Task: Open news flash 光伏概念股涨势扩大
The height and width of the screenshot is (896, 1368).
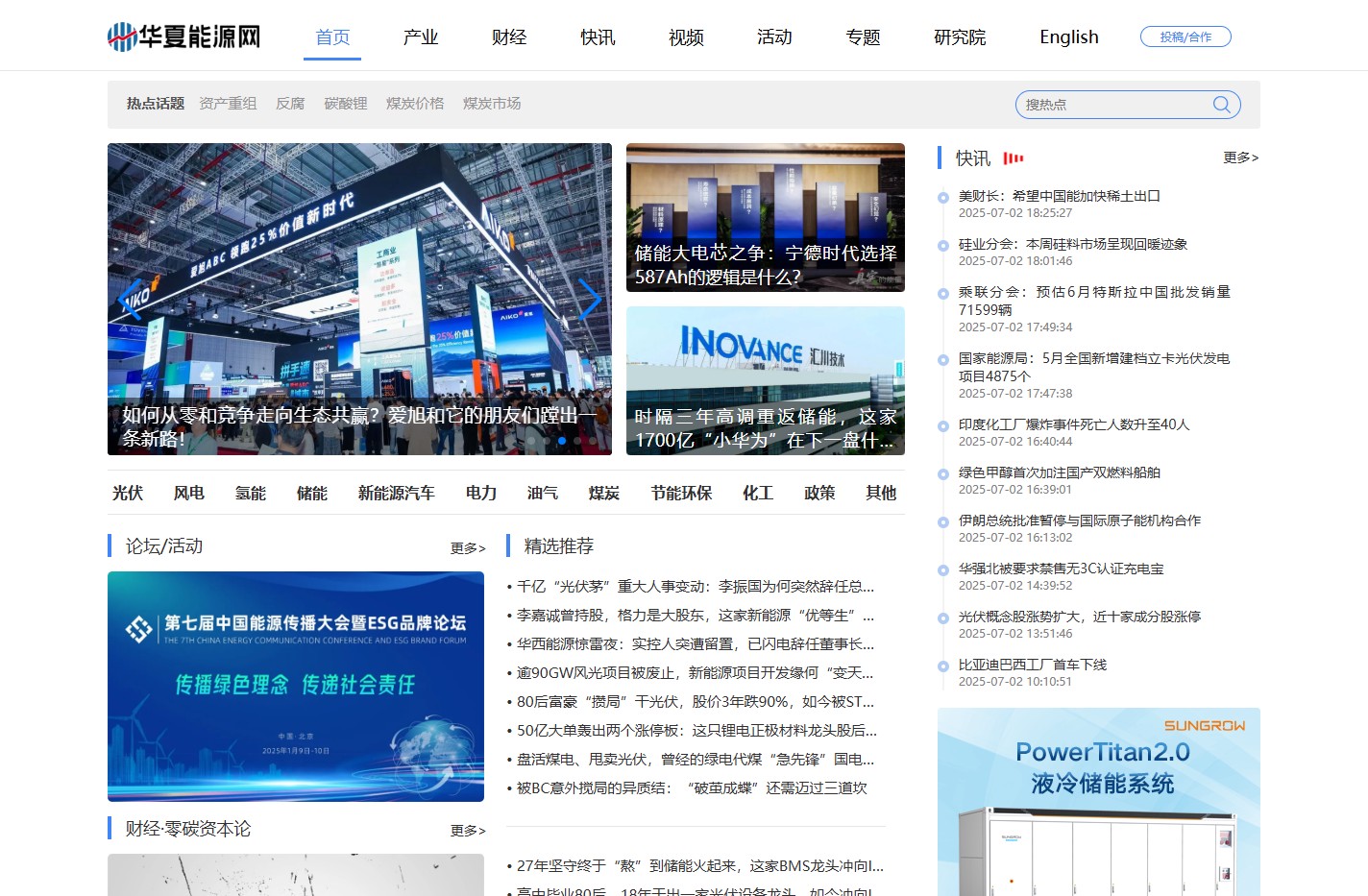Action: pos(1080,617)
